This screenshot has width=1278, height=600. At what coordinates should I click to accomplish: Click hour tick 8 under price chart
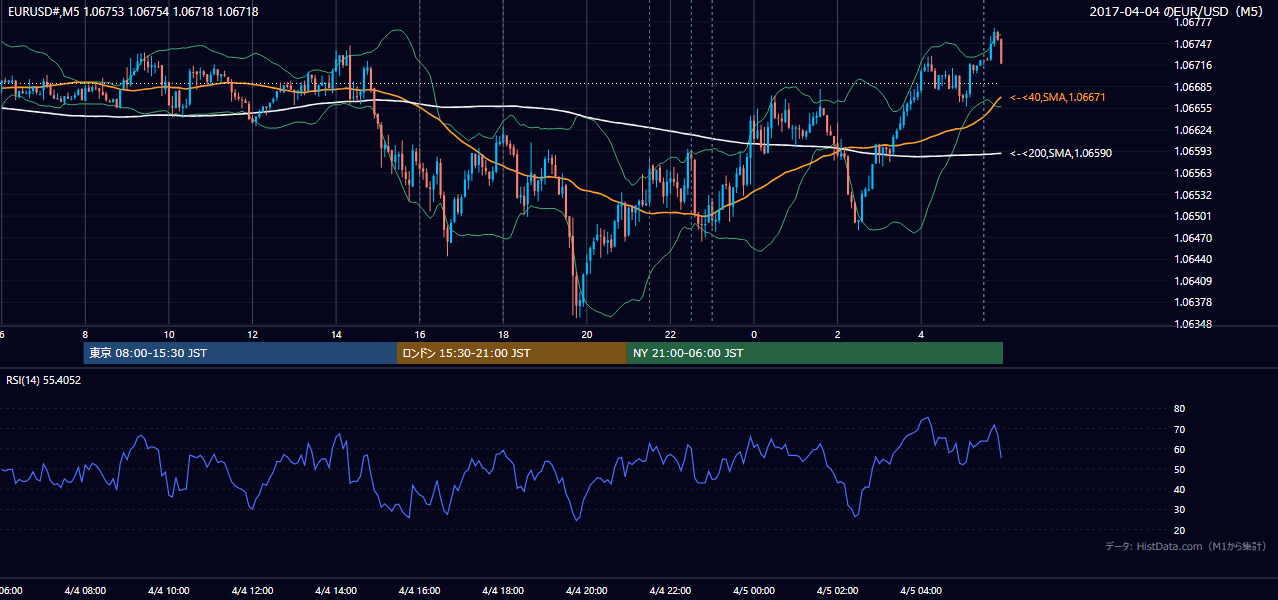click(85, 335)
